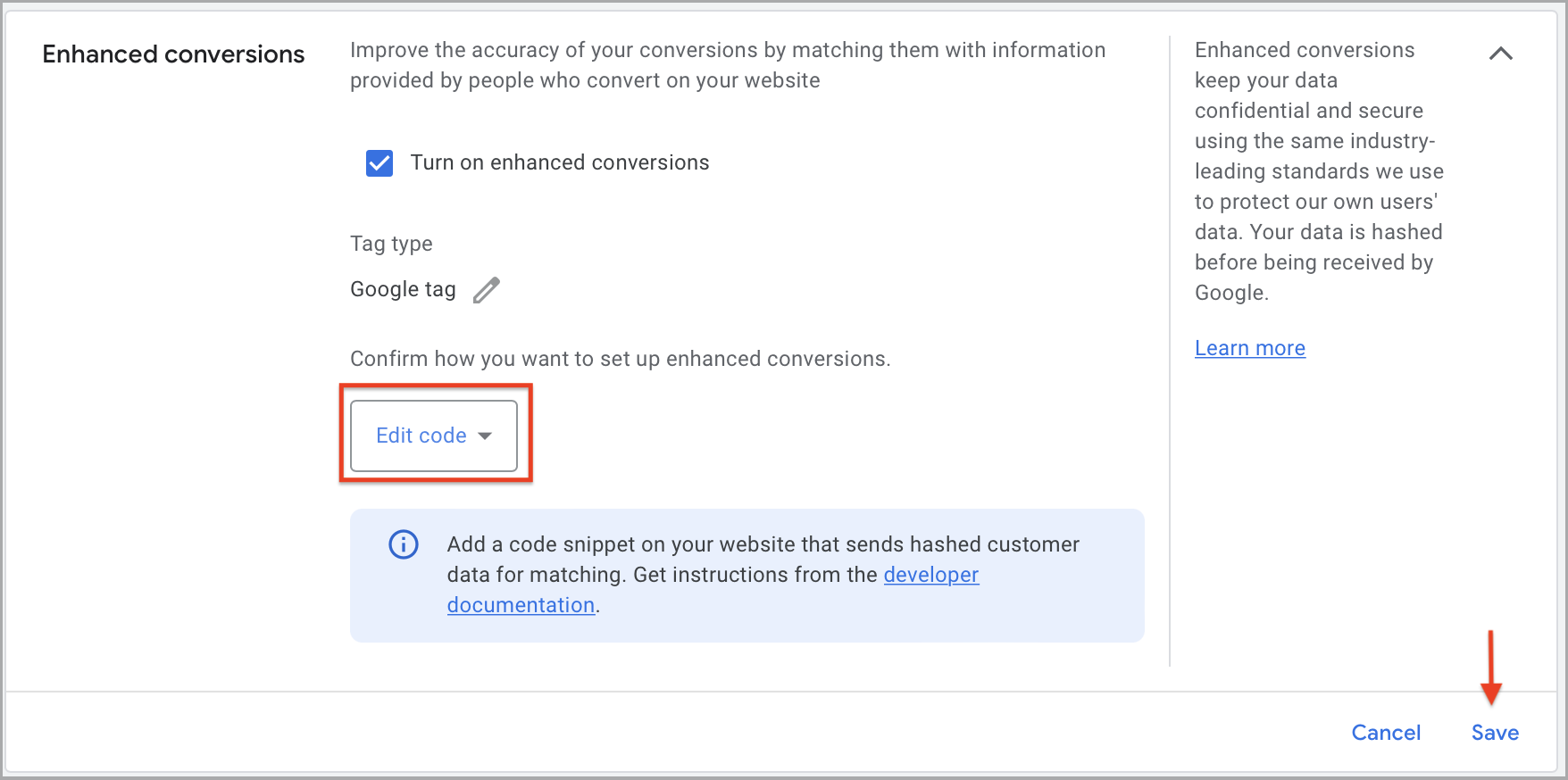Click the Cancel button

1386,733
